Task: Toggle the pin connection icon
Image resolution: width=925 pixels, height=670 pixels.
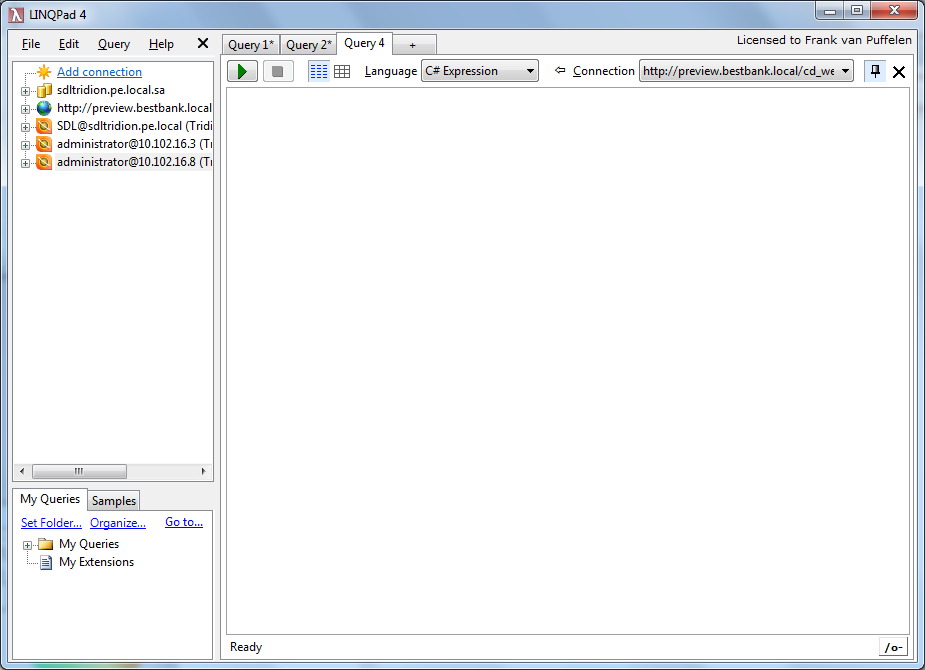Action: pos(875,71)
